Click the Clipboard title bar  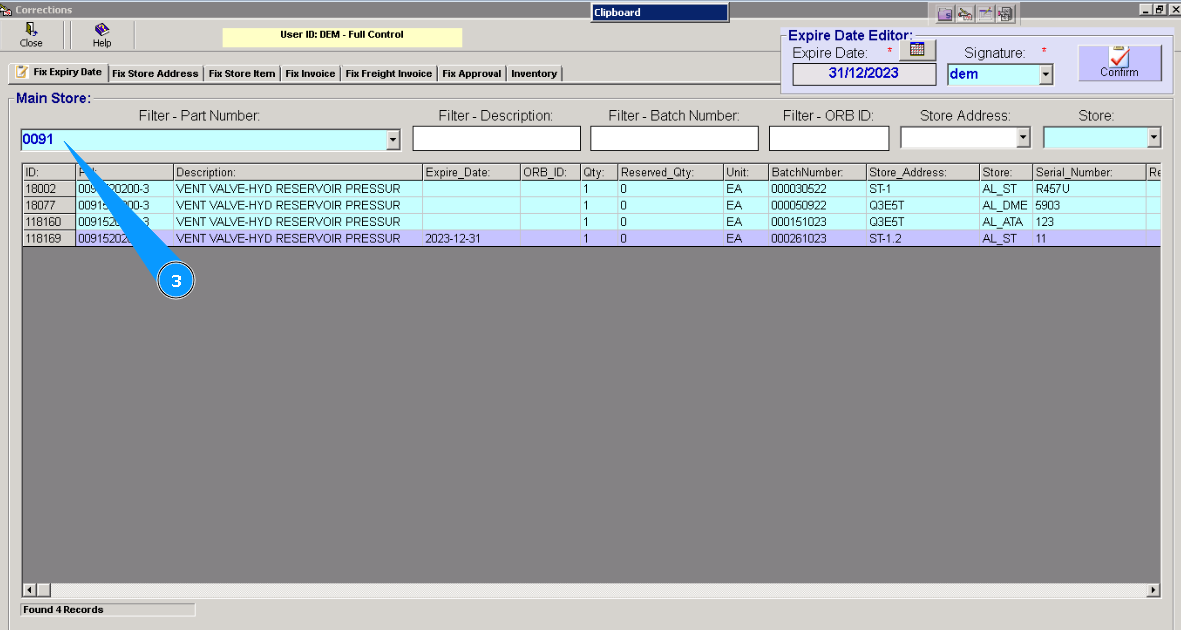point(660,12)
